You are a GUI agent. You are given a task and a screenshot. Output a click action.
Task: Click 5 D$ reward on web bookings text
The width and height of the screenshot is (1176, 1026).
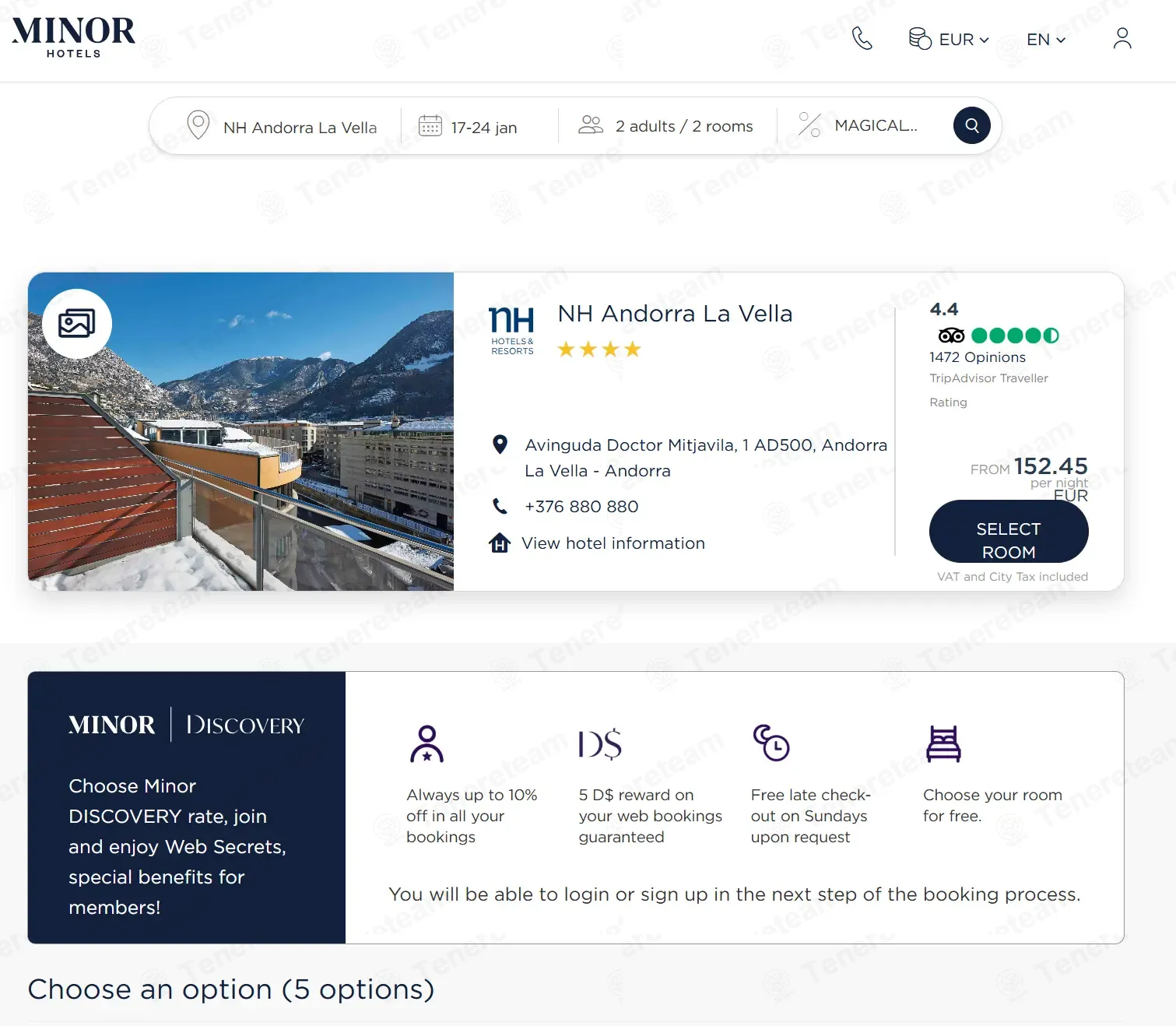click(651, 816)
